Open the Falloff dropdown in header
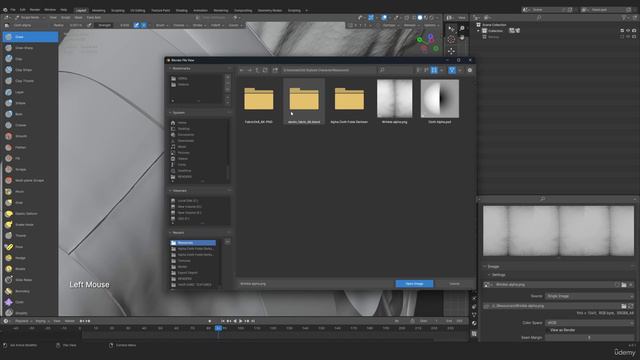This screenshot has width=640, height=360. coord(217,25)
